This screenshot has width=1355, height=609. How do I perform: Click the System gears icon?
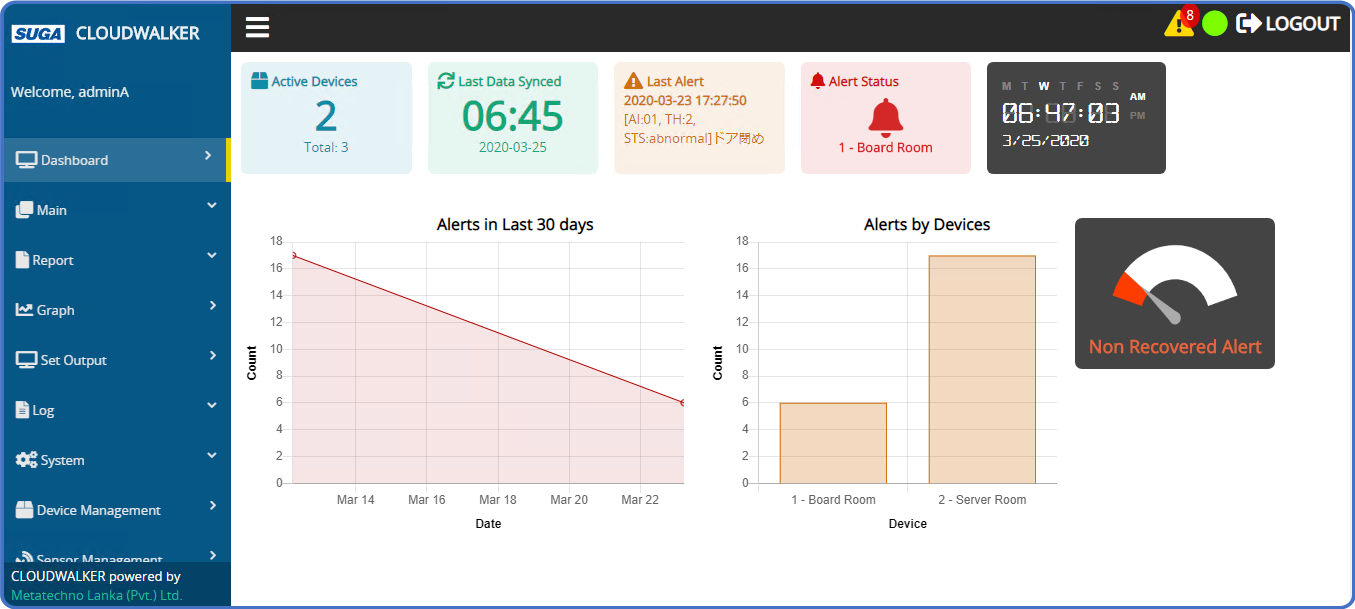(x=26, y=460)
